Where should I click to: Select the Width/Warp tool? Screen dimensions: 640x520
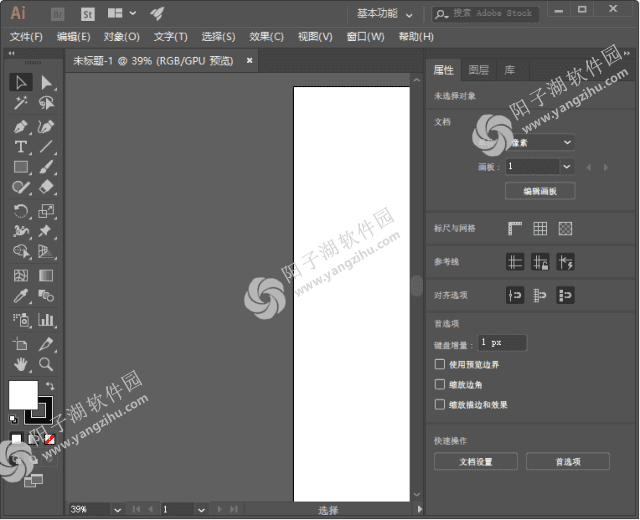pos(21,231)
